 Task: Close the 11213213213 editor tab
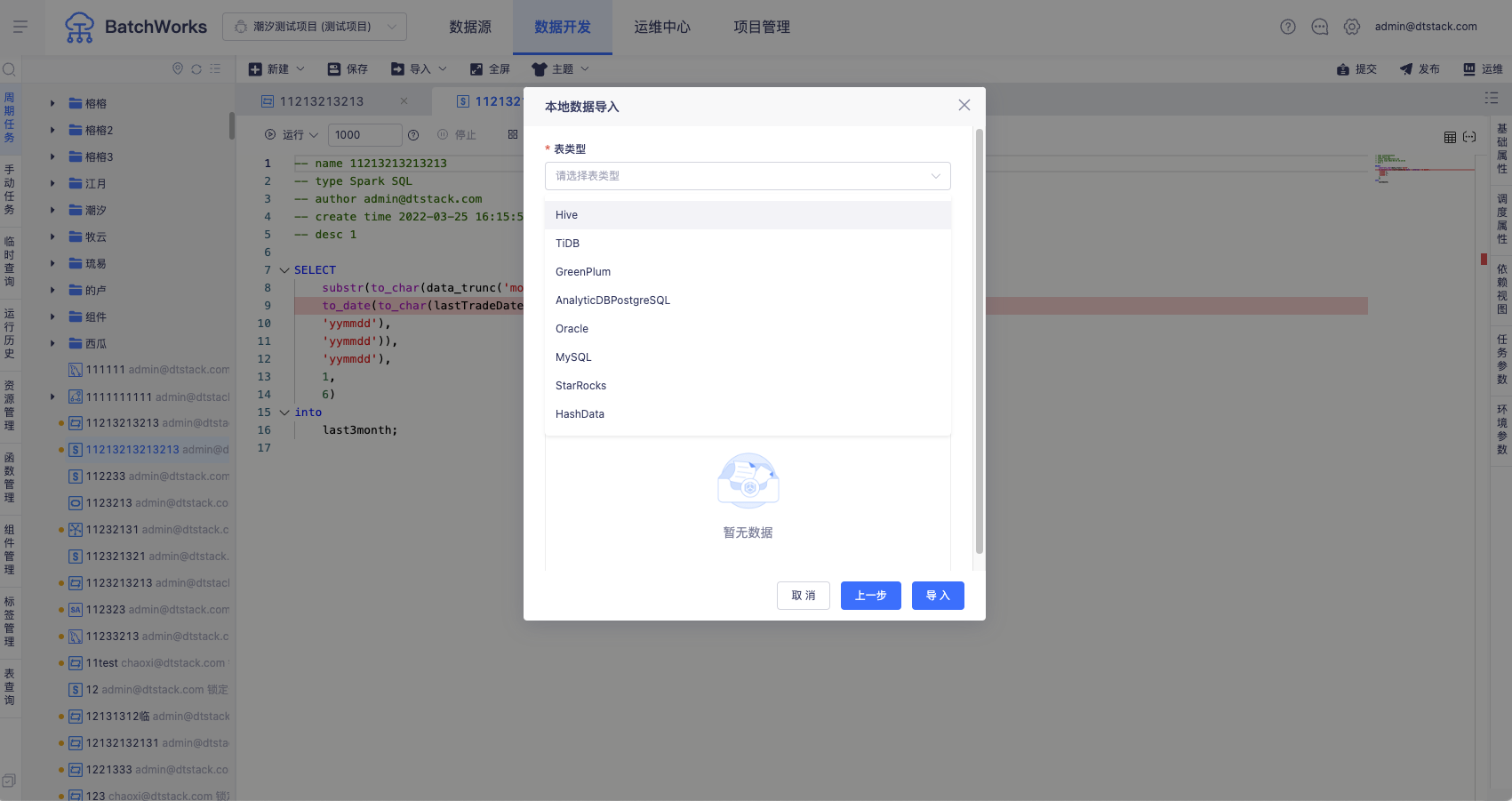coord(404,101)
